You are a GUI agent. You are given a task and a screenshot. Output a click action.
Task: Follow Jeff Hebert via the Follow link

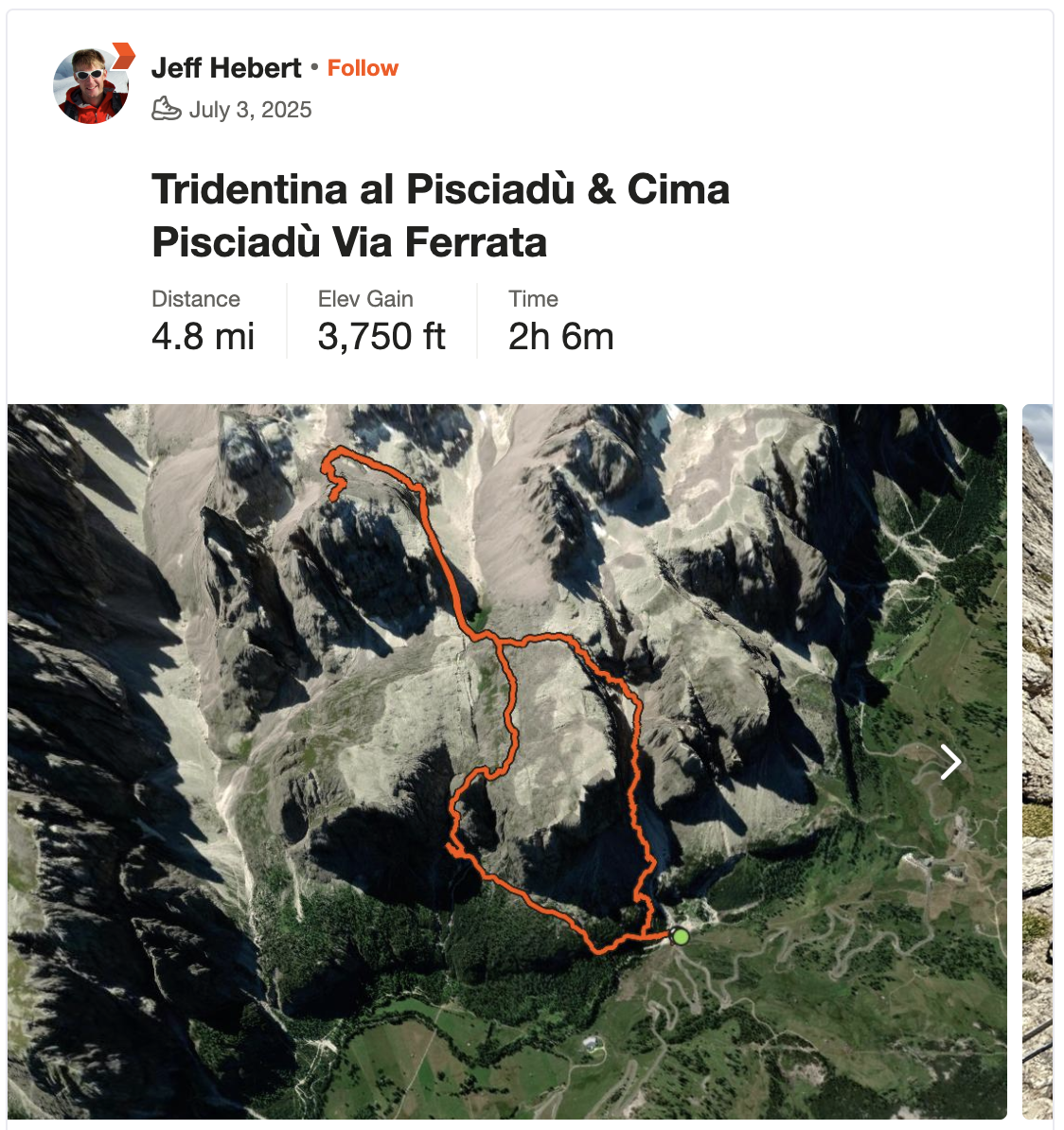(x=363, y=68)
